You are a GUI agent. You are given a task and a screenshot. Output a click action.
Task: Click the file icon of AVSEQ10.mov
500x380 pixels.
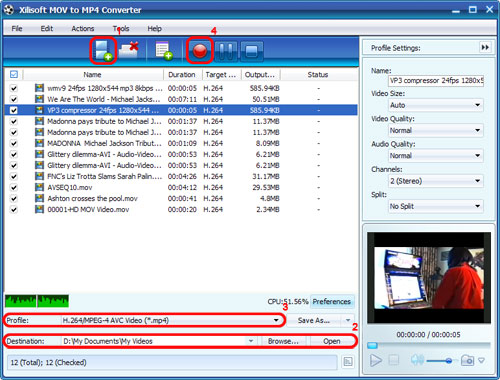point(39,187)
